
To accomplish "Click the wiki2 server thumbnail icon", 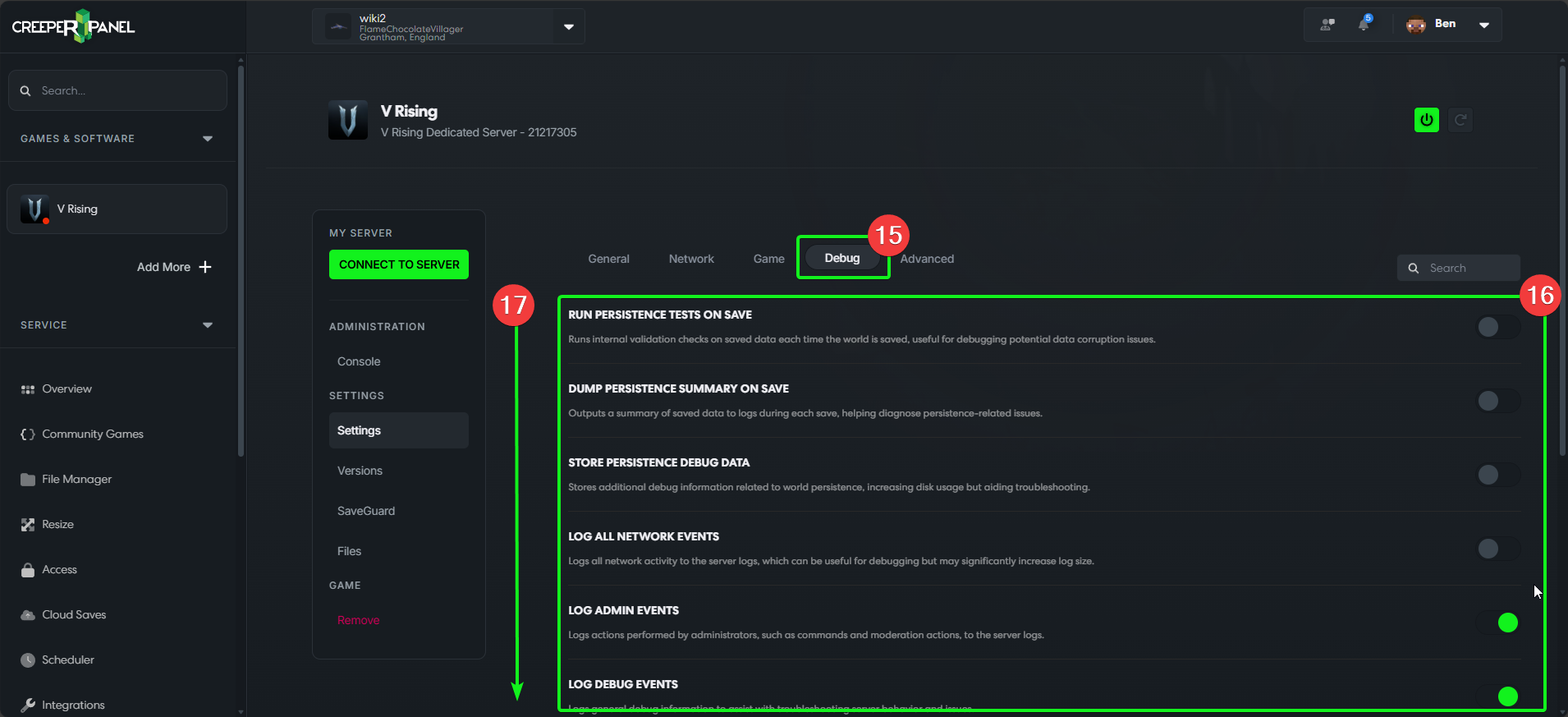I will (338, 27).
